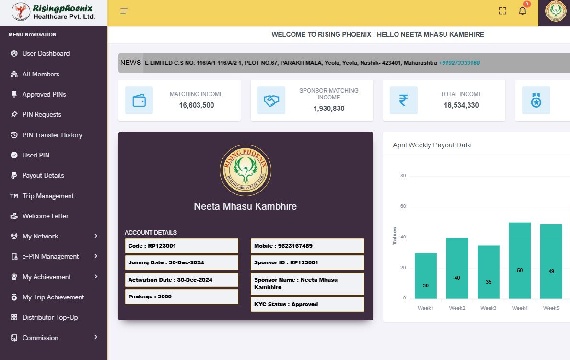The height and width of the screenshot is (360, 570).
Task: View Payout Details page
Action: click(x=43, y=176)
